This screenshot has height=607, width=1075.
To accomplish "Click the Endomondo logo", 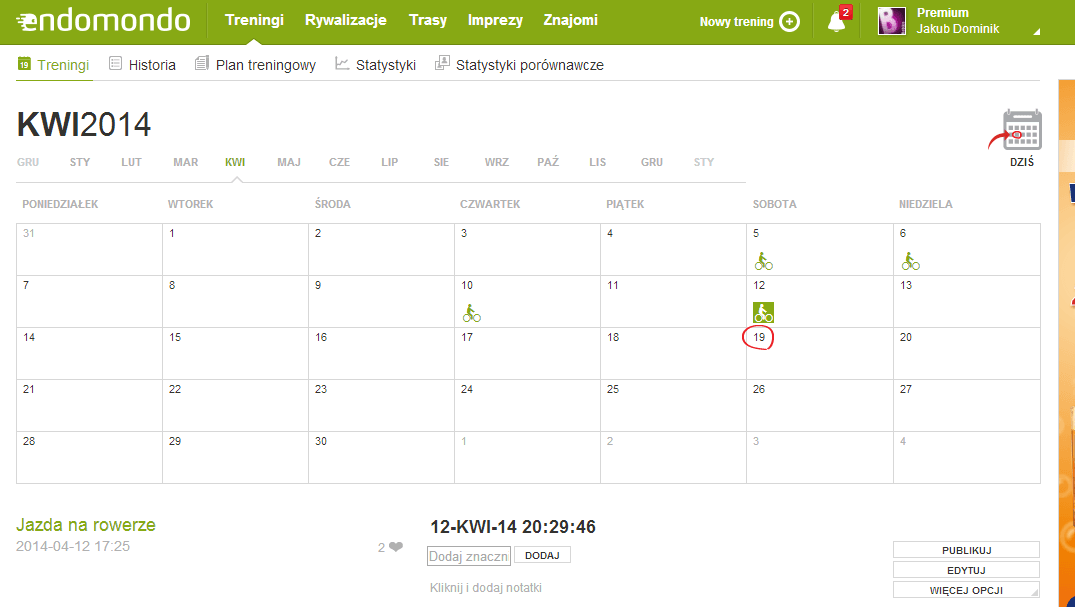I will point(104,21).
